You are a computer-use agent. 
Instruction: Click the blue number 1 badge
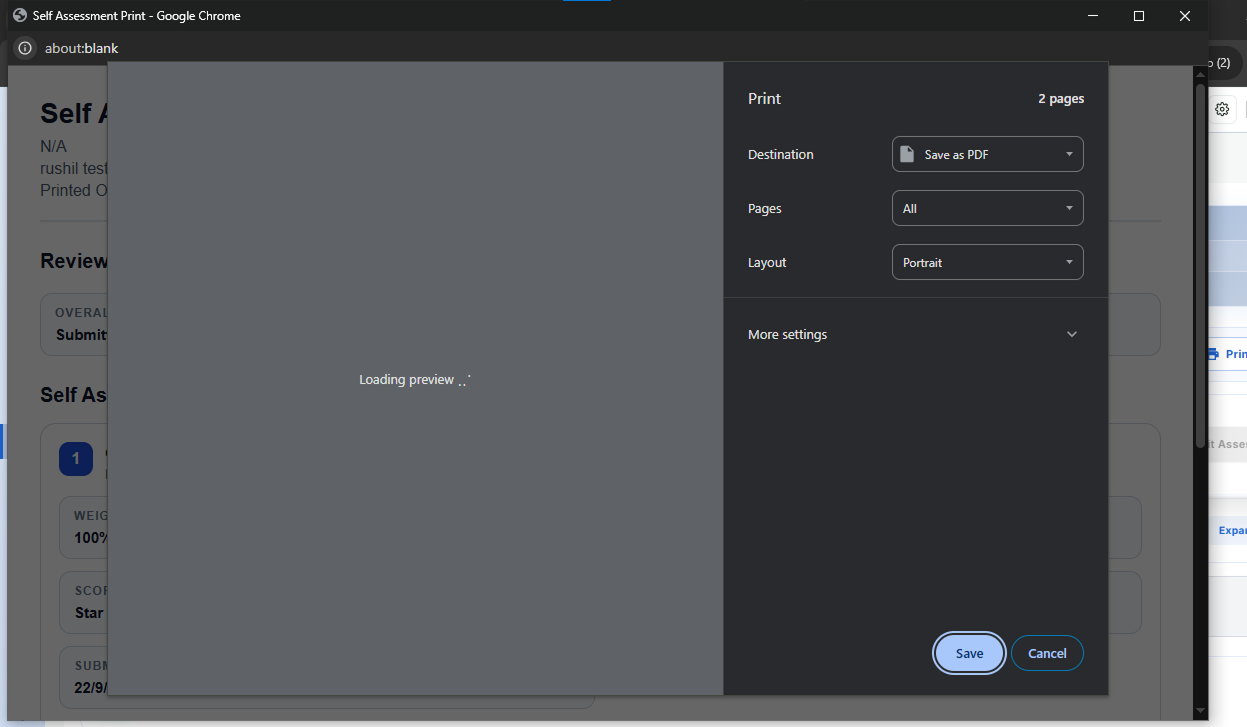click(x=75, y=459)
